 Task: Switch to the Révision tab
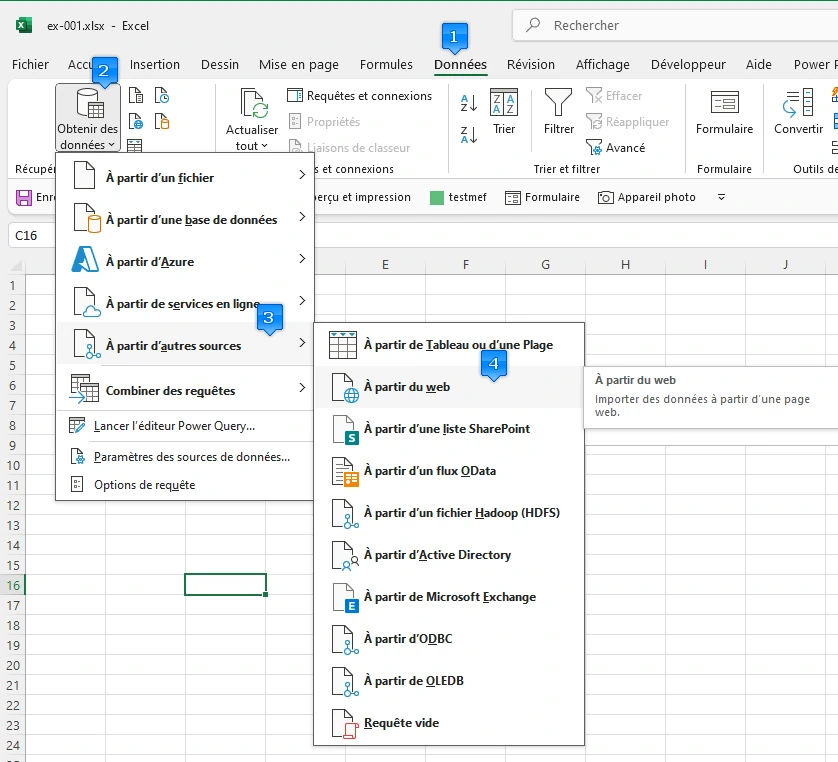[530, 65]
